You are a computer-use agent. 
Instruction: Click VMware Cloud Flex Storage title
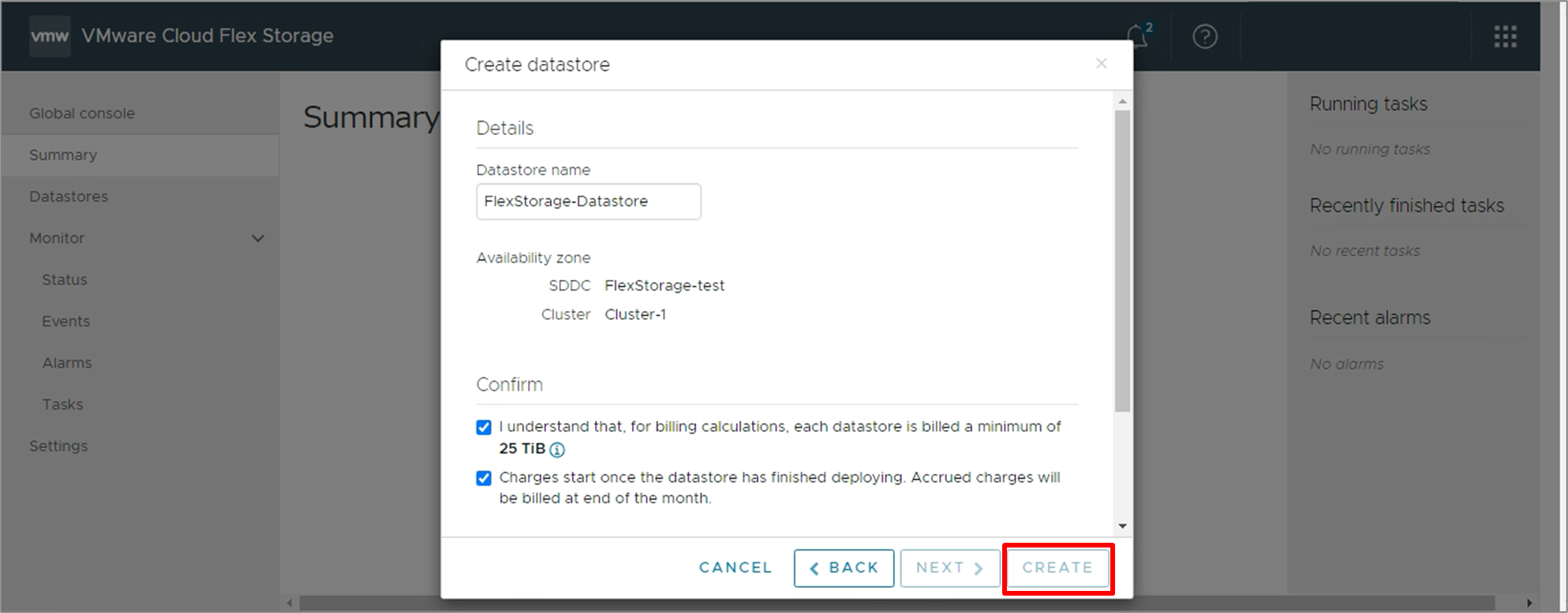(208, 36)
